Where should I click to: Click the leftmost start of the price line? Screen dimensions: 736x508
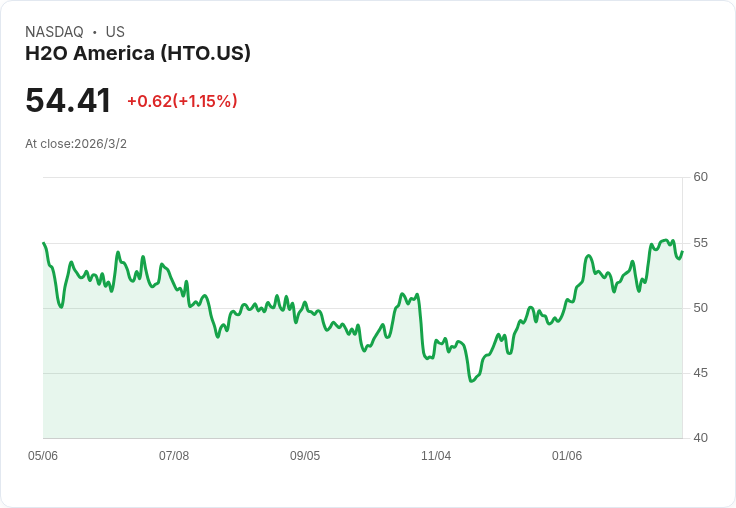pos(44,243)
